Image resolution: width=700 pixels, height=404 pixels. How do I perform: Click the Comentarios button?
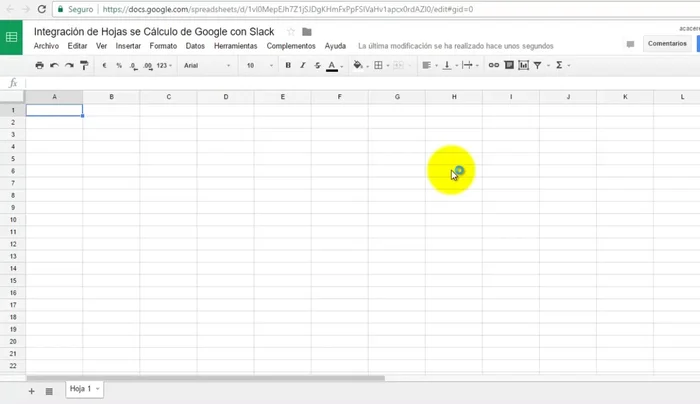(667, 44)
